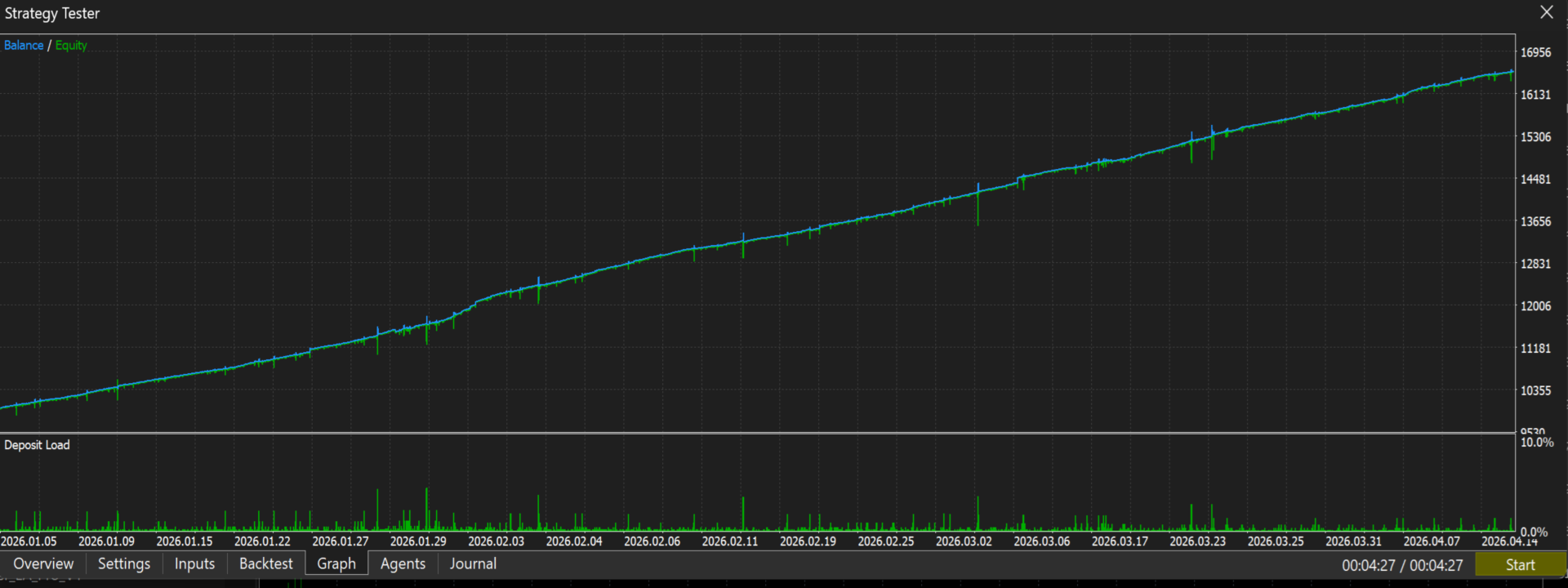Switch to the Agents tab
1568x588 pixels.
pos(403,563)
